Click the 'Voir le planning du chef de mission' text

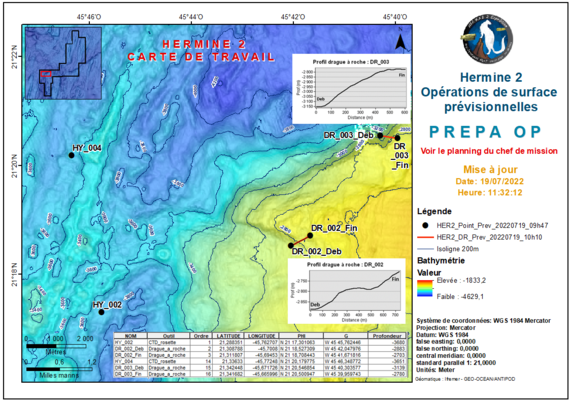click(489, 151)
